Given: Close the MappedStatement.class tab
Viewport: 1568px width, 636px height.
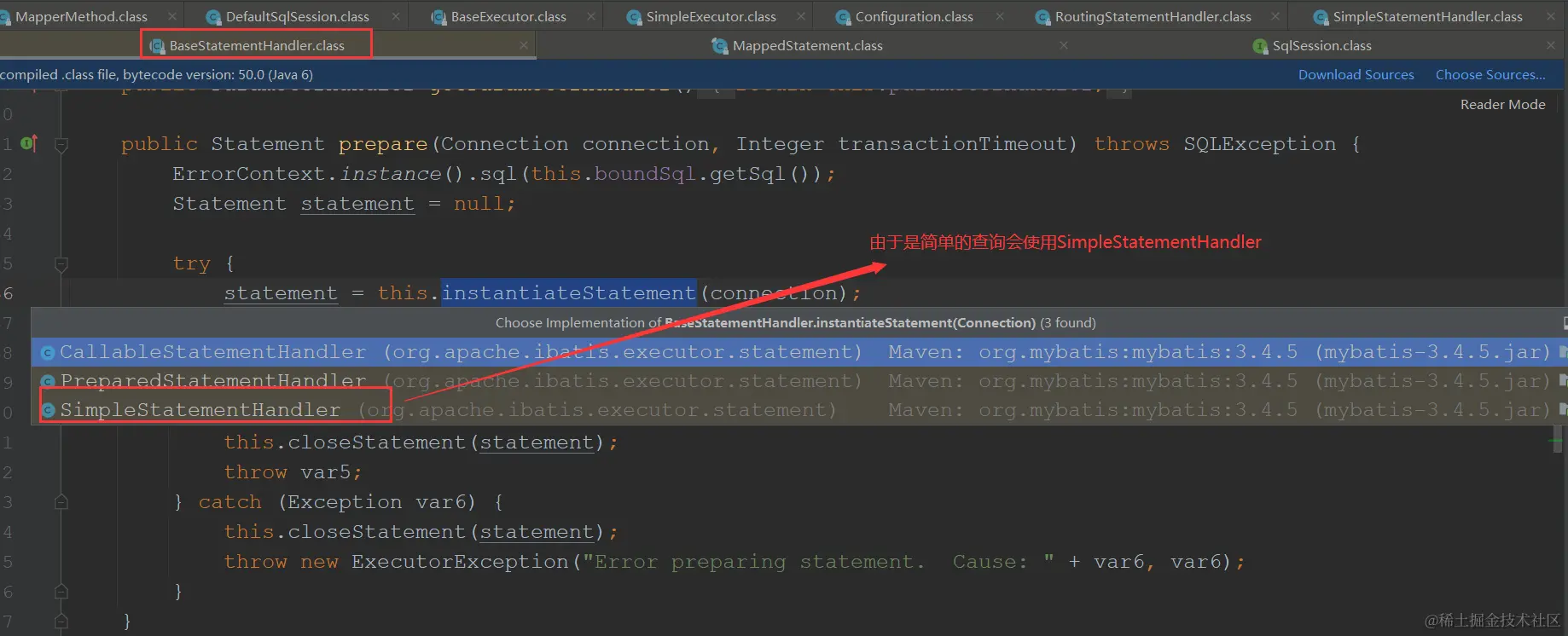Looking at the screenshot, I should pyautogui.click(x=1064, y=45).
